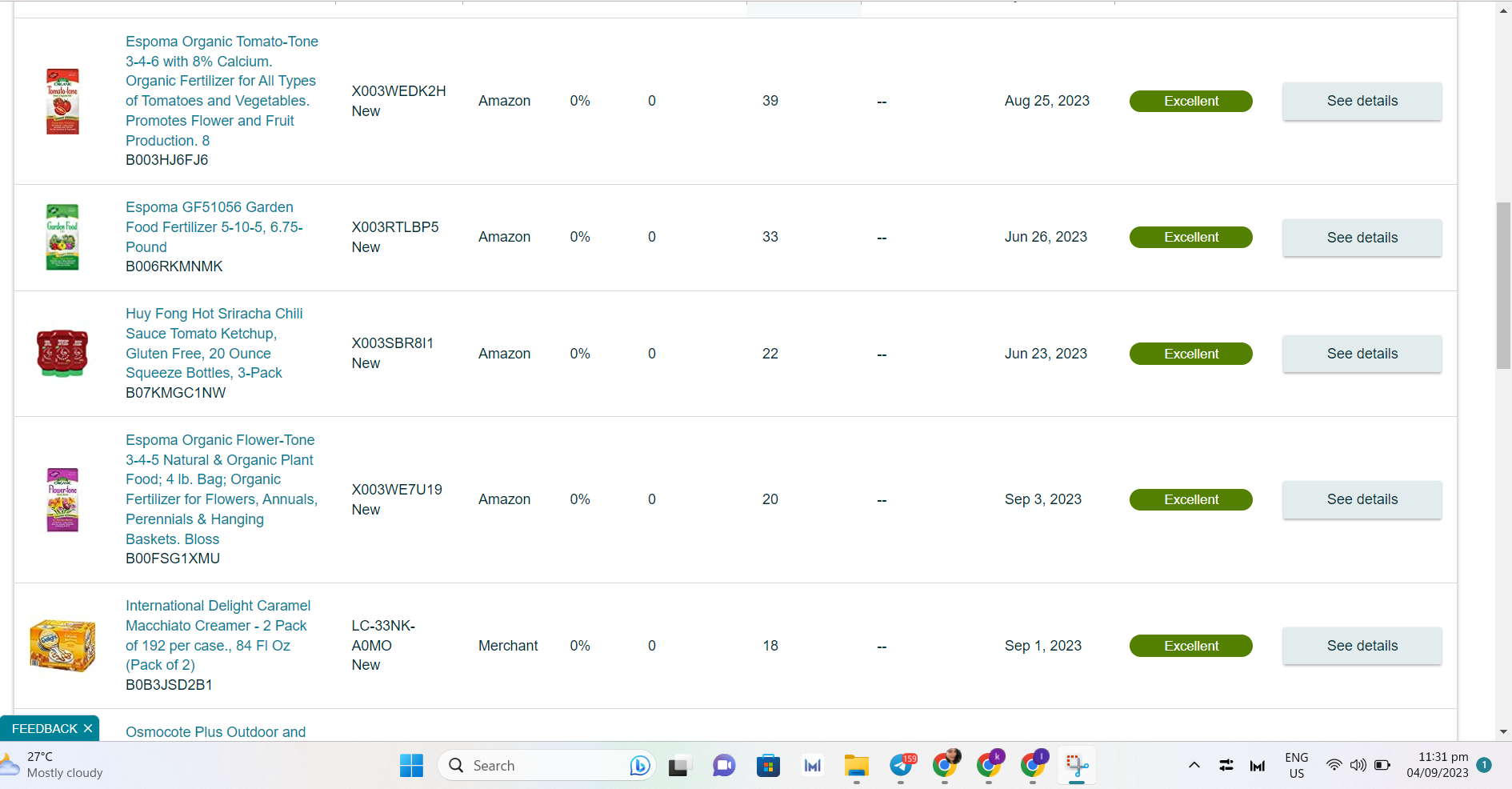
Task: Open Espoma Organic Flower-Tone product link
Action: pos(222,490)
